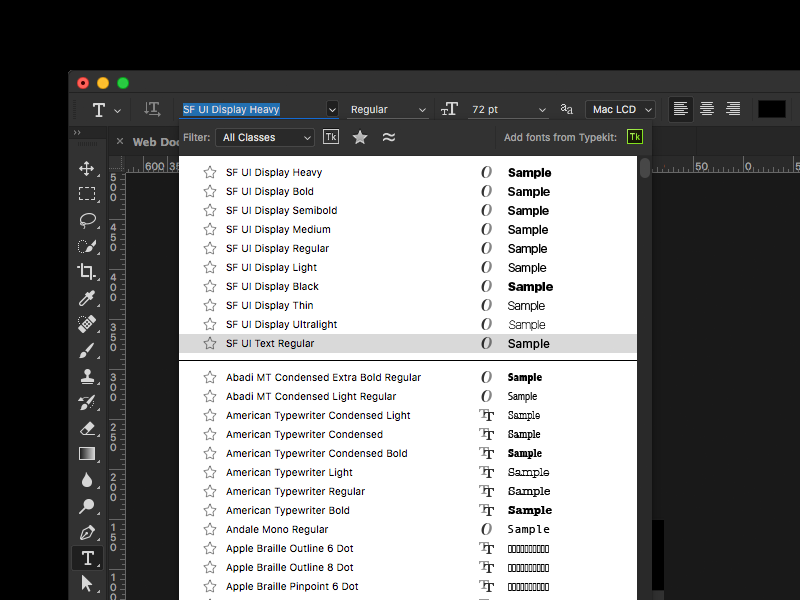Favorite American Typewriter Regular star

click(x=210, y=491)
